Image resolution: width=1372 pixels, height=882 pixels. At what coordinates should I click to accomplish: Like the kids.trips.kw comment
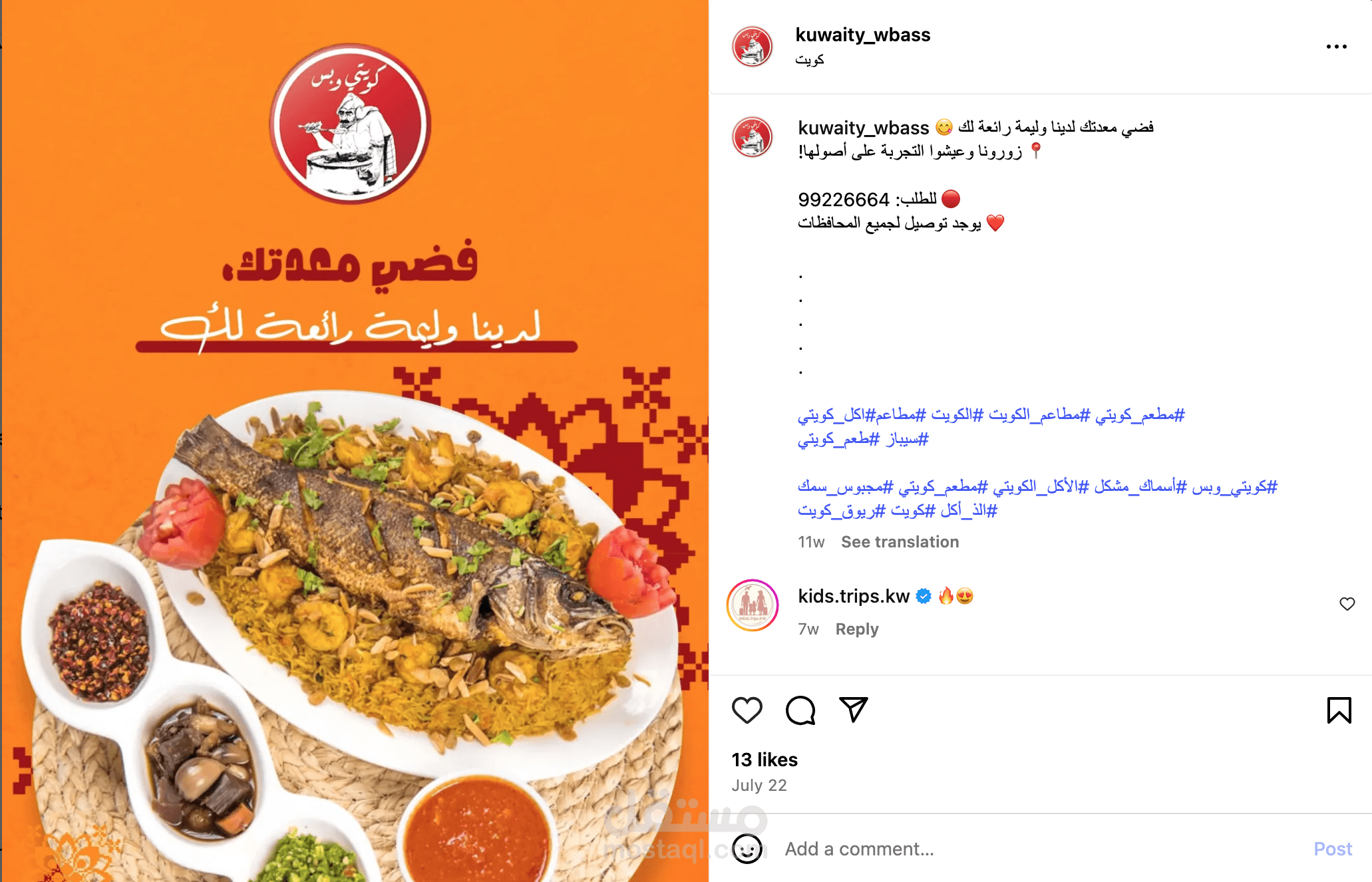(1347, 604)
